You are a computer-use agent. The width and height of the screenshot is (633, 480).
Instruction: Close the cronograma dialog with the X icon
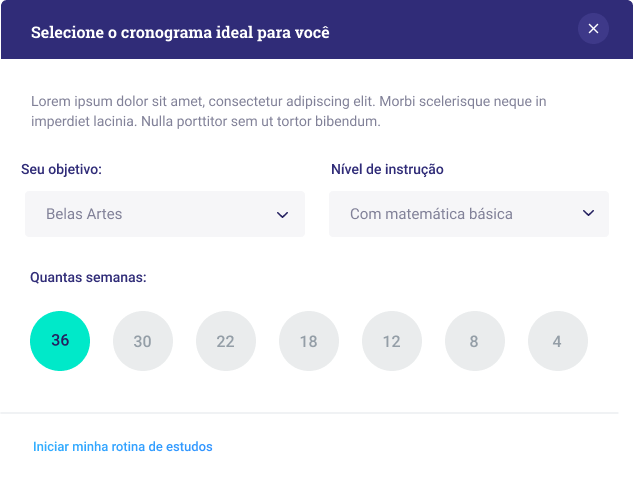click(593, 29)
